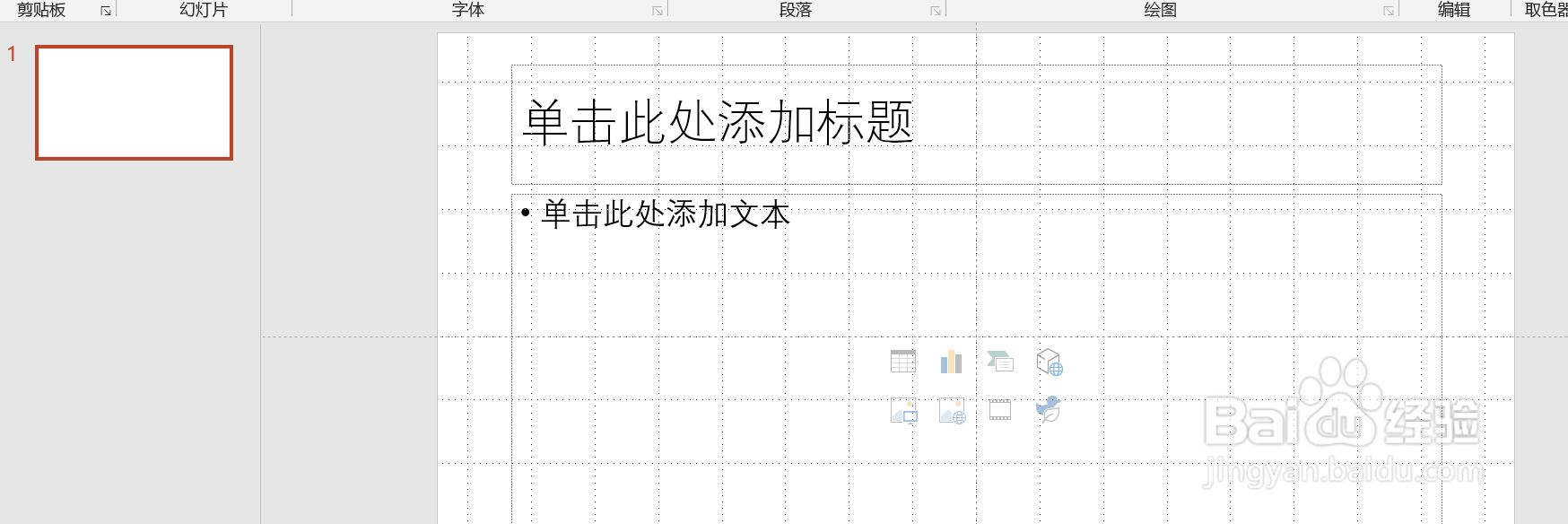Insert video via film strip icon
This screenshot has height=524, width=1568.
click(x=1000, y=411)
